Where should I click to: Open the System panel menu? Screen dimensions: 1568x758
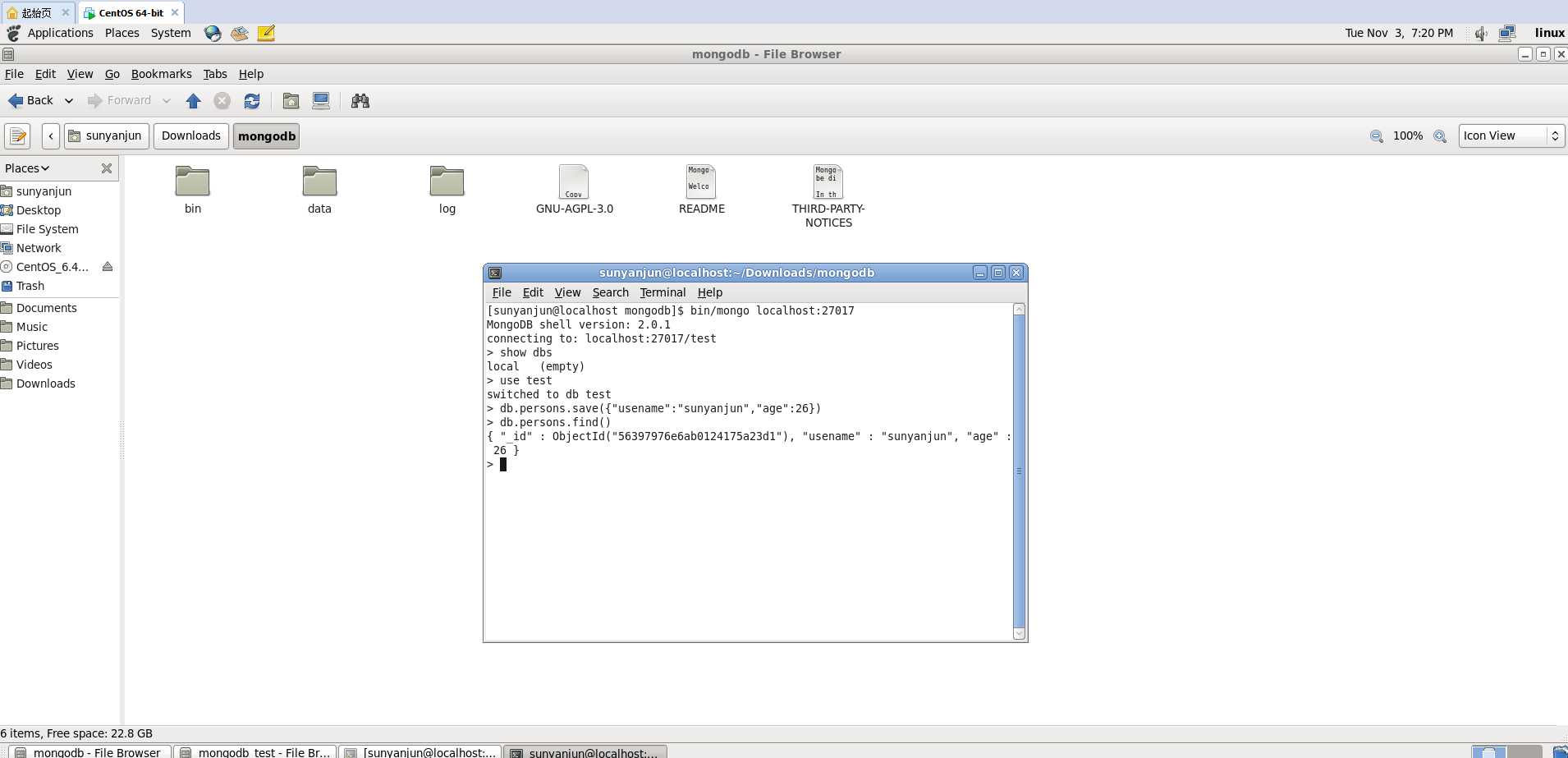[x=171, y=33]
